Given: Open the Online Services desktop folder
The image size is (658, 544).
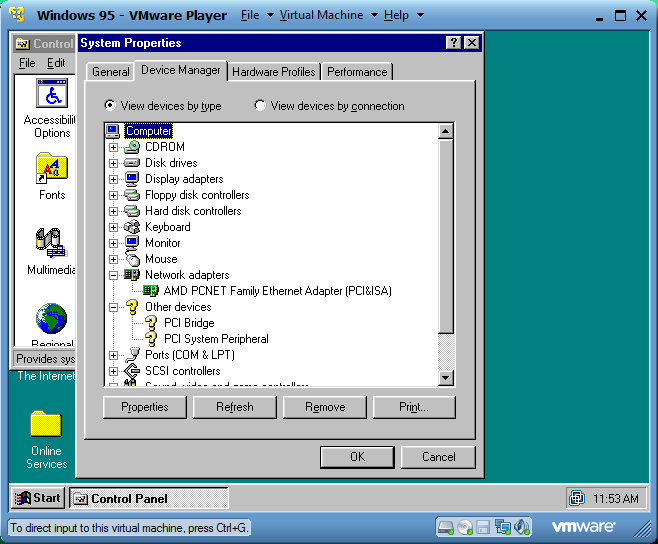Looking at the screenshot, I should (x=46, y=424).
